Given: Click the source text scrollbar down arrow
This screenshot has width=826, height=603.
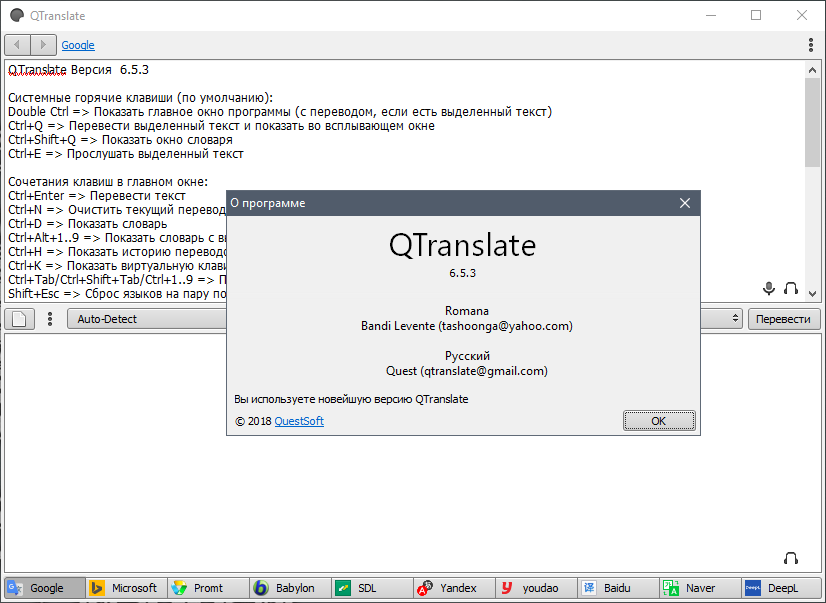Looking at the screenshot, I should click(x=812, y=294).
